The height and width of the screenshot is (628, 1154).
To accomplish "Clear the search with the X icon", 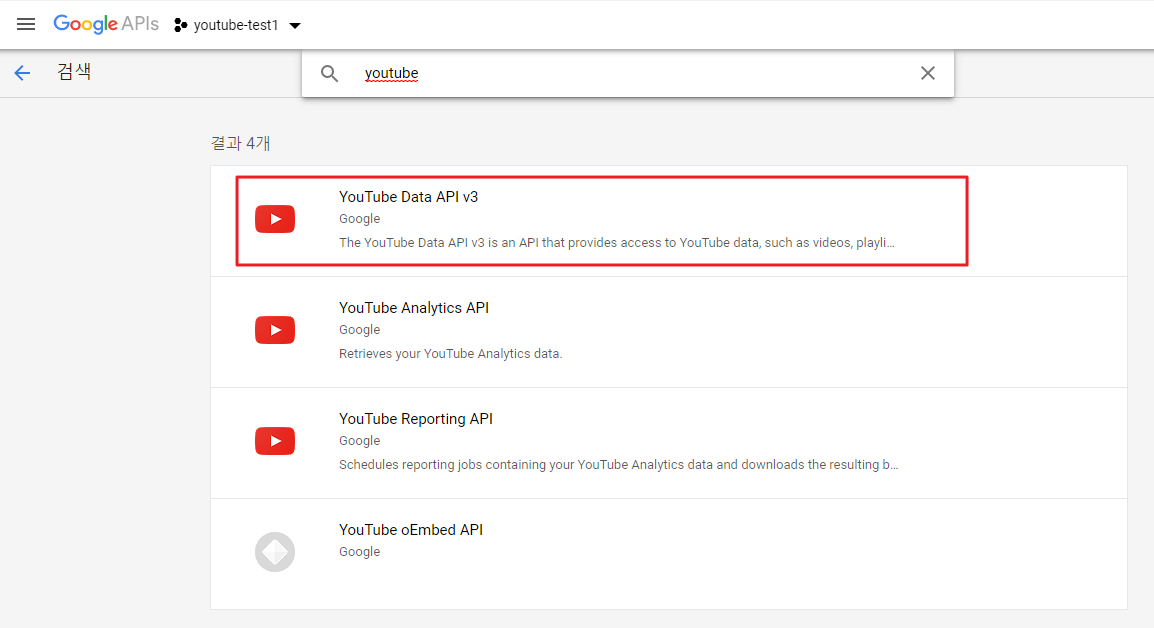I will [927, 73].
